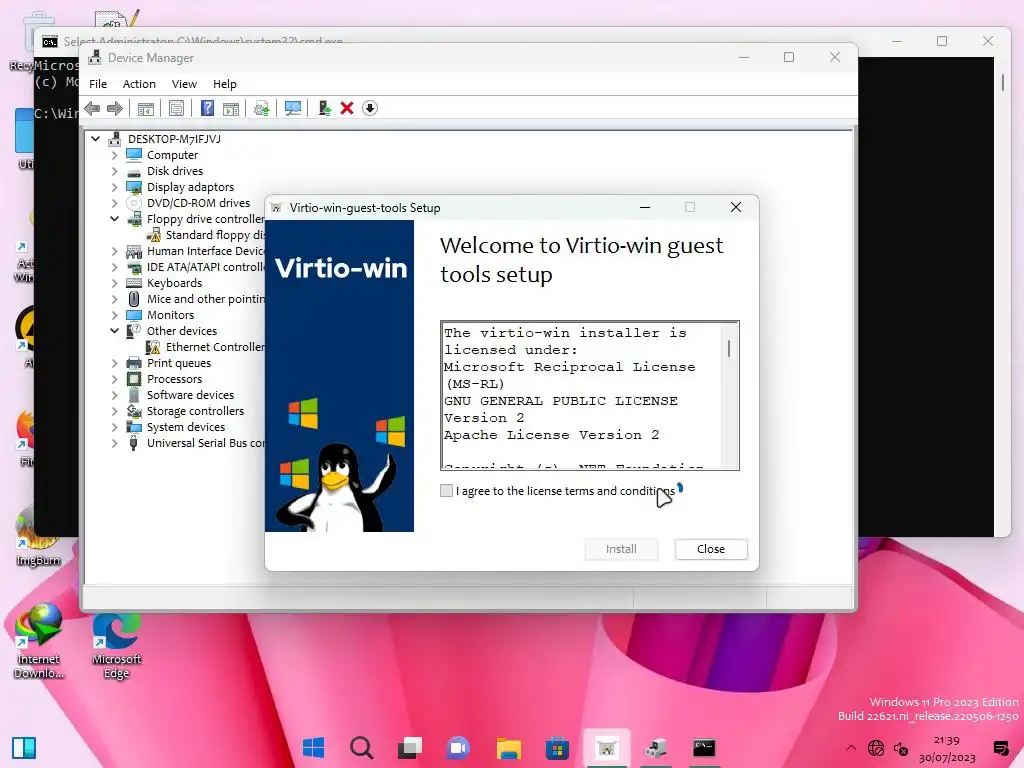Open the notification center icon

1000,748
